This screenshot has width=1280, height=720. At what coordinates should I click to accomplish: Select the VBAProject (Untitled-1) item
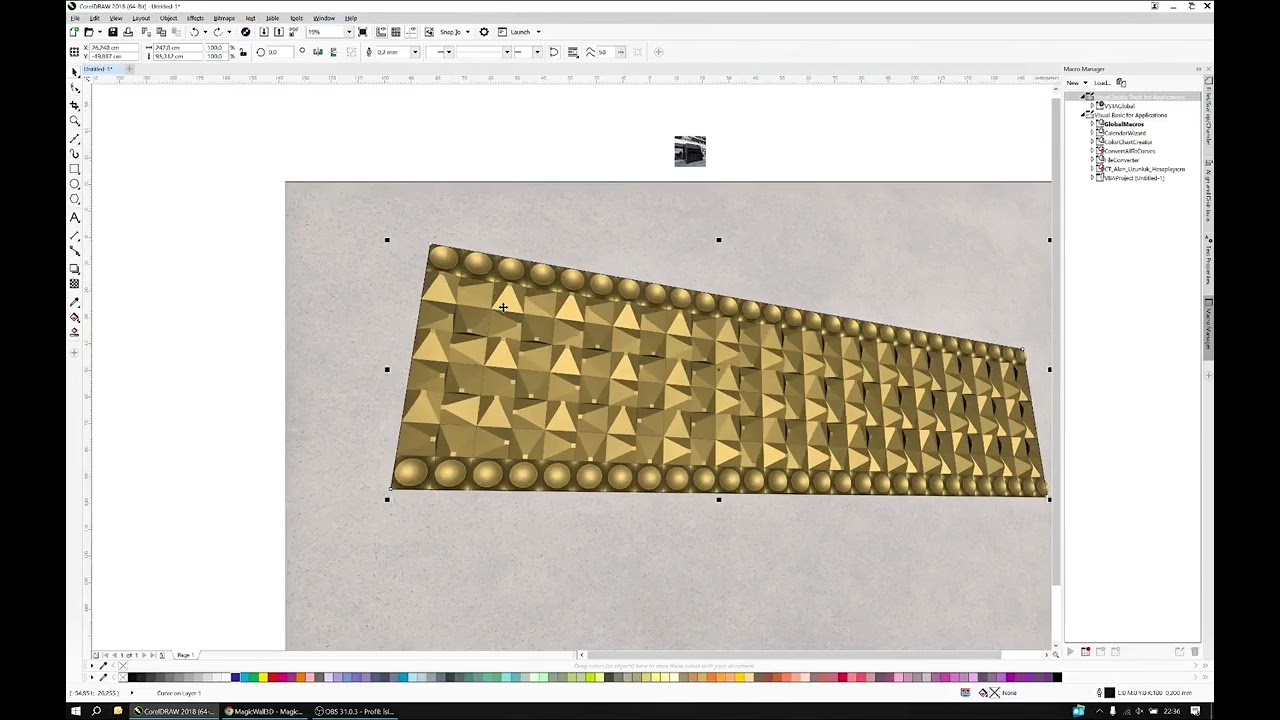pos(1134,178)
